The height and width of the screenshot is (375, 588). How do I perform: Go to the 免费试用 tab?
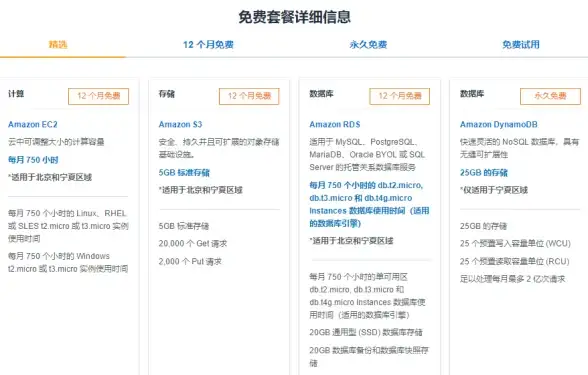pyautogui.click(x=521, y=45)
